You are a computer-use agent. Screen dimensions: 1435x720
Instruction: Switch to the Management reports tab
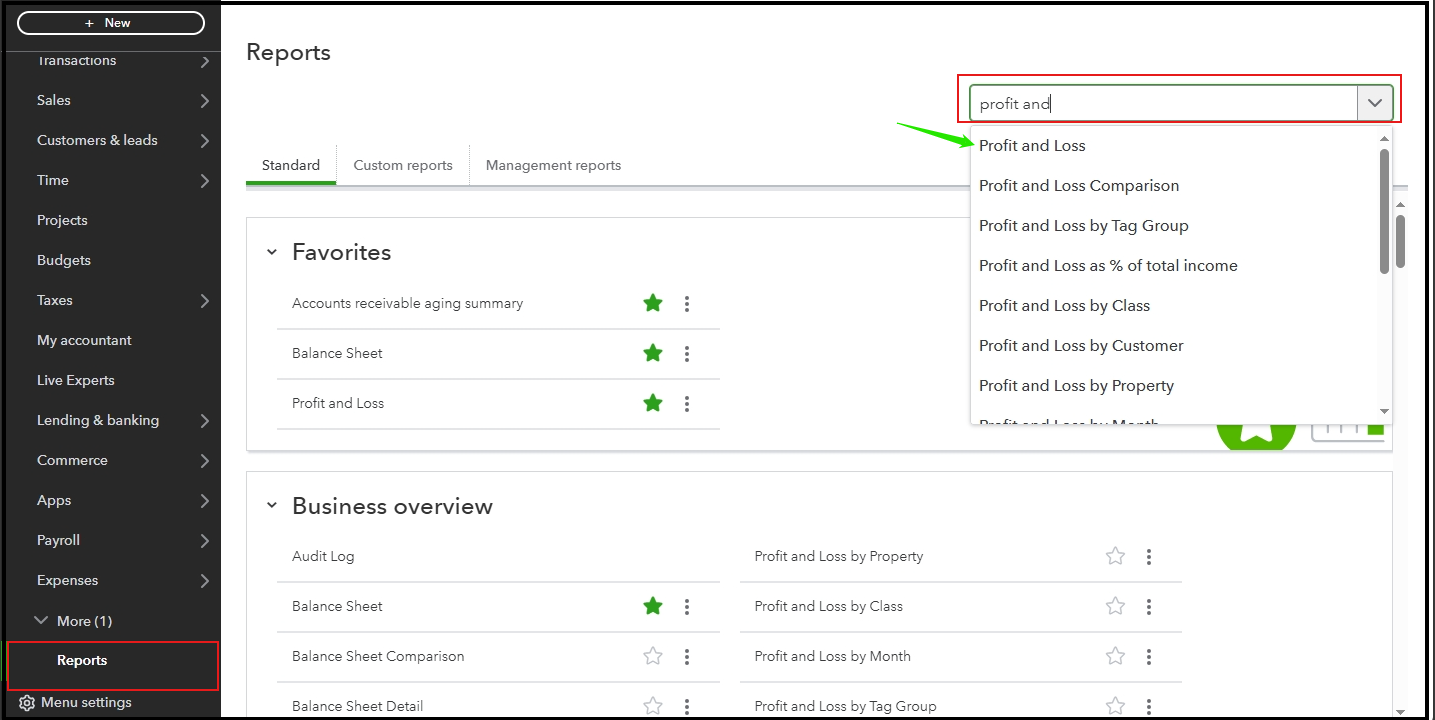(553, 165)
